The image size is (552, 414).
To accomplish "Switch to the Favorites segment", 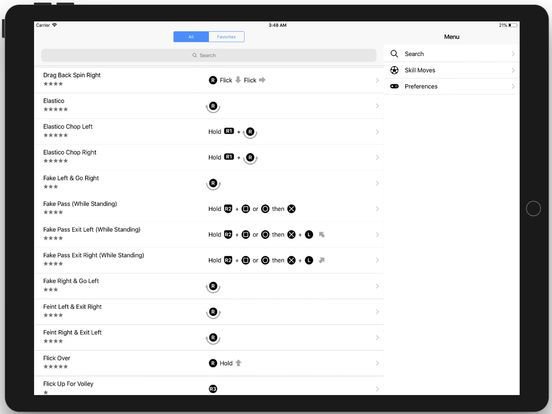I will 227,37.
